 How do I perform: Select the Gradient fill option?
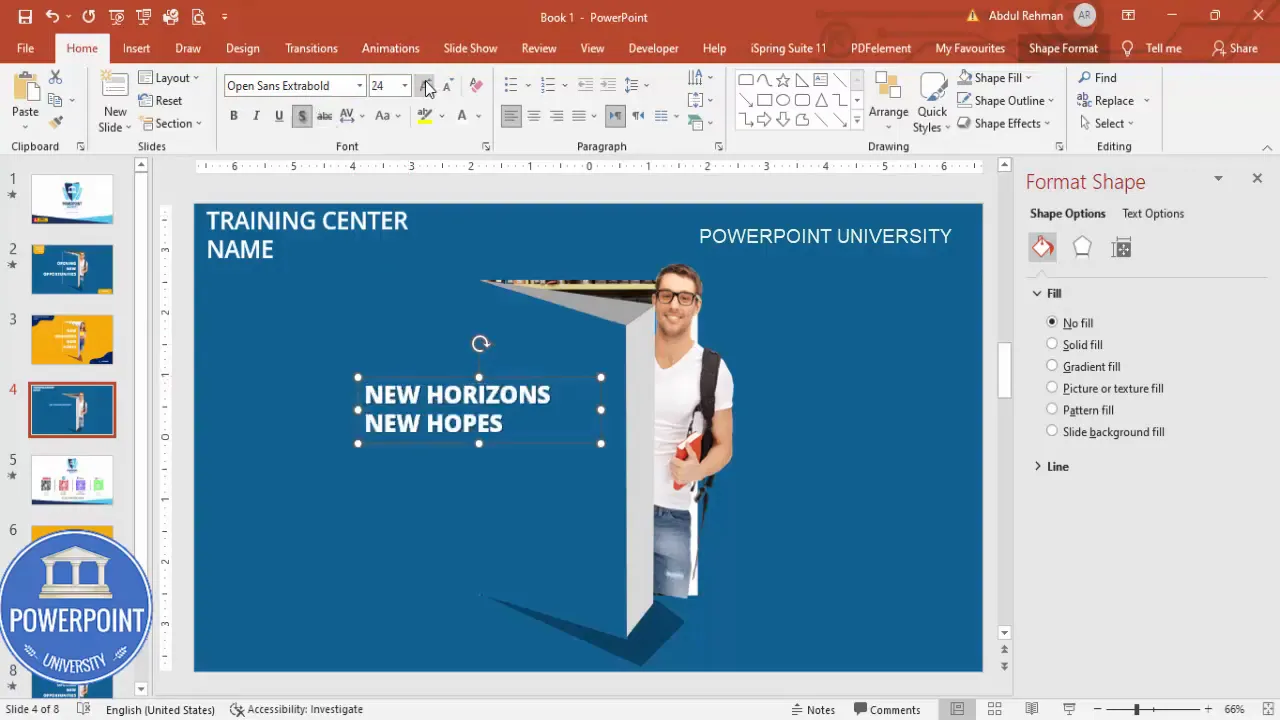(1084, 367)
